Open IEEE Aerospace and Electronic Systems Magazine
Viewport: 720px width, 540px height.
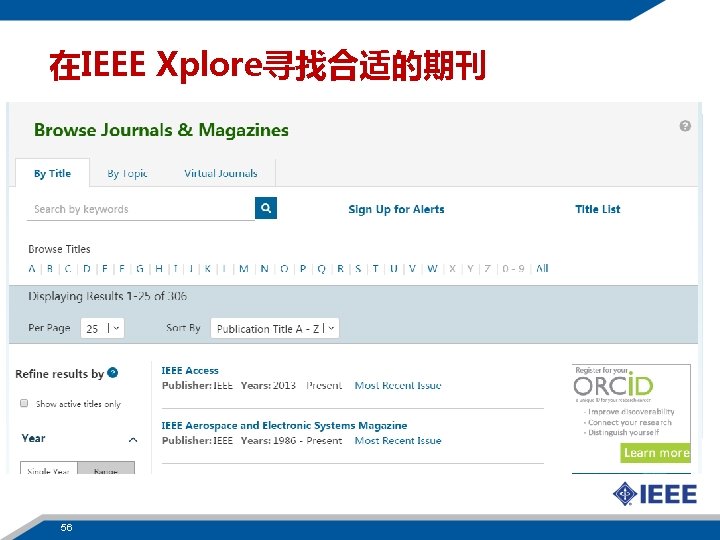[284, 426]
